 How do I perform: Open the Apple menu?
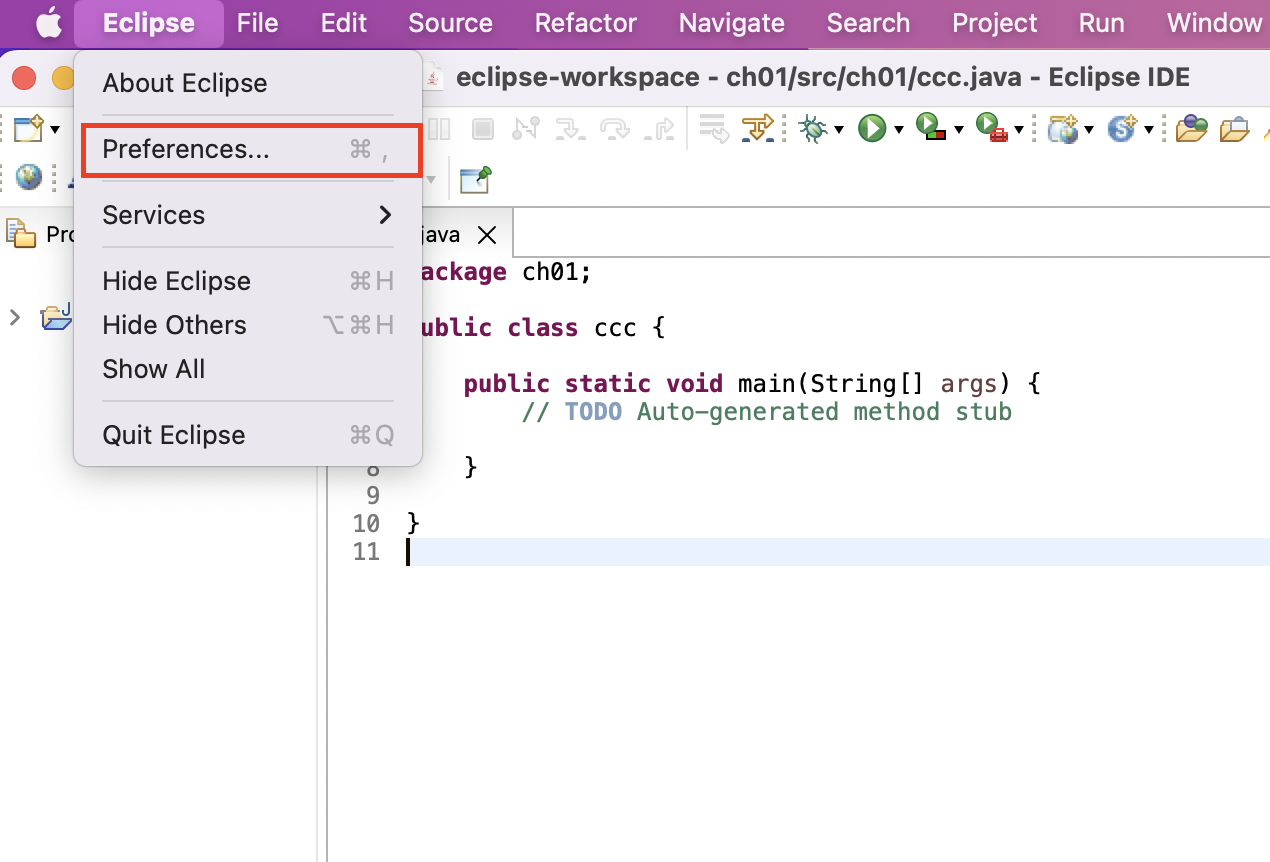coord(48,23)
